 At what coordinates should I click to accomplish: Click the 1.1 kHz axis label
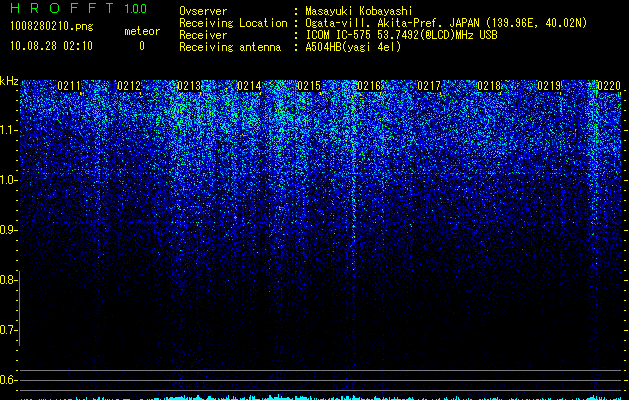(x=8, y=130)
